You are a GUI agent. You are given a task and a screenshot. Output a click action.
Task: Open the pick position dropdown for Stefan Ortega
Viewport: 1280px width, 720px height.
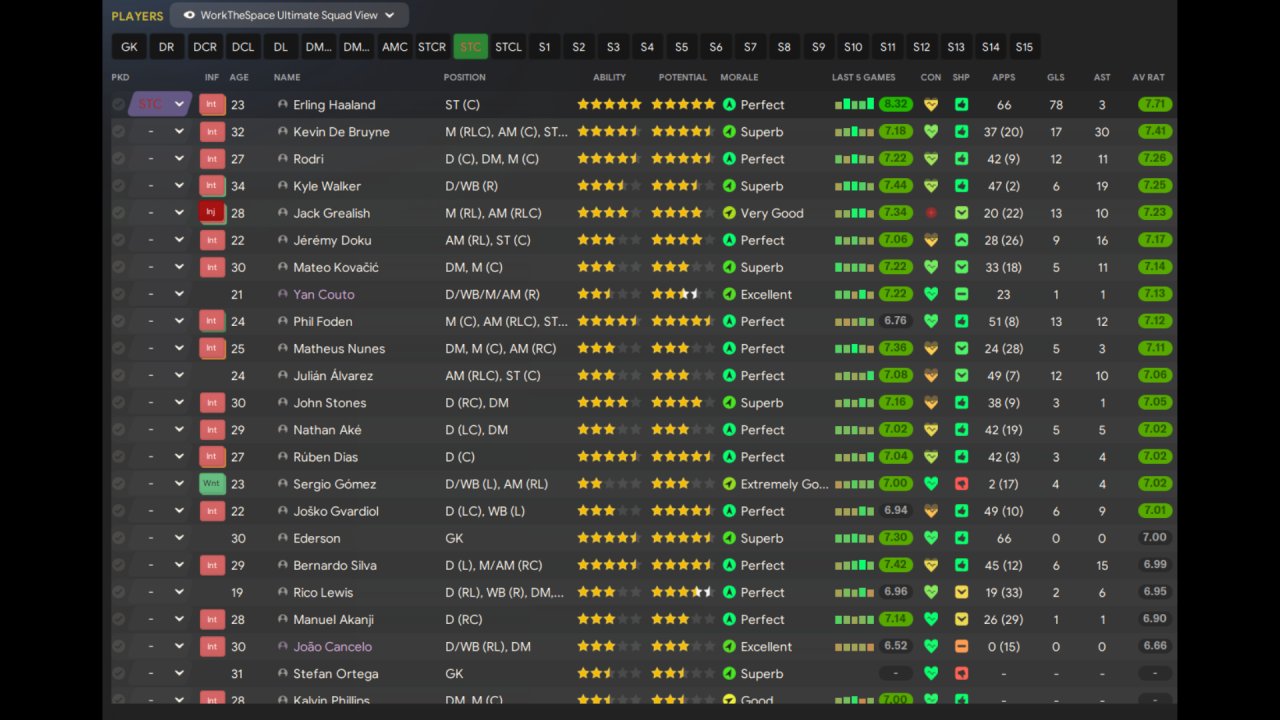point(160,673)
